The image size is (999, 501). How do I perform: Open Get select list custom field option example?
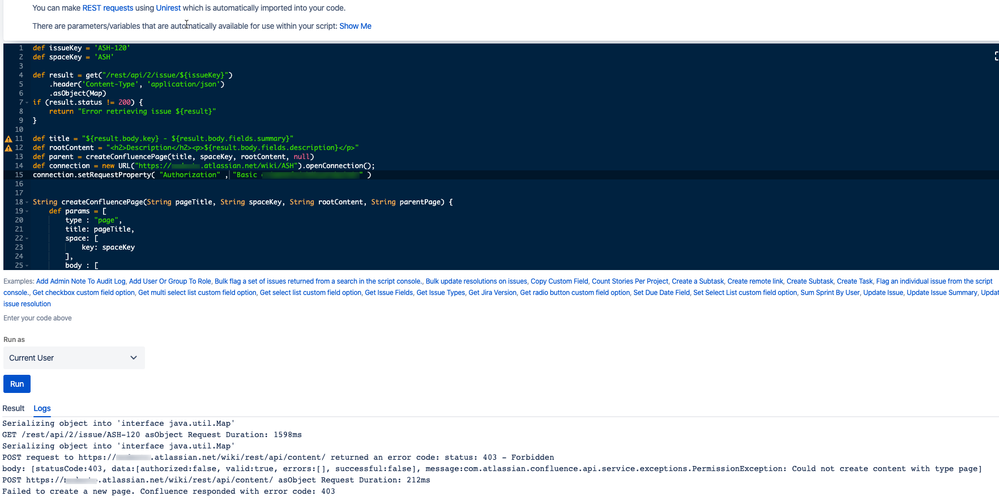coord(310,293)
